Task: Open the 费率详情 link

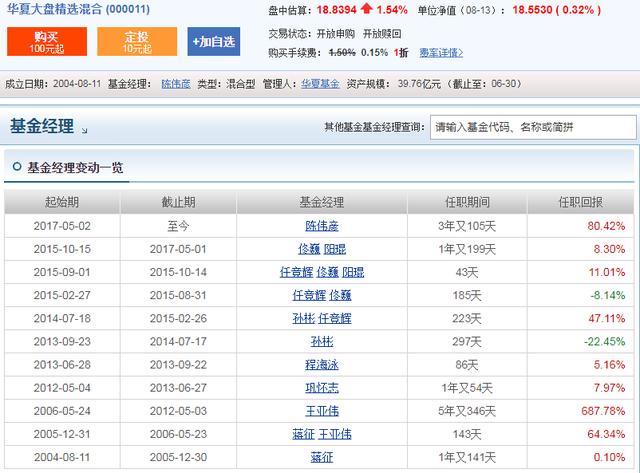Action: [441, 53]
